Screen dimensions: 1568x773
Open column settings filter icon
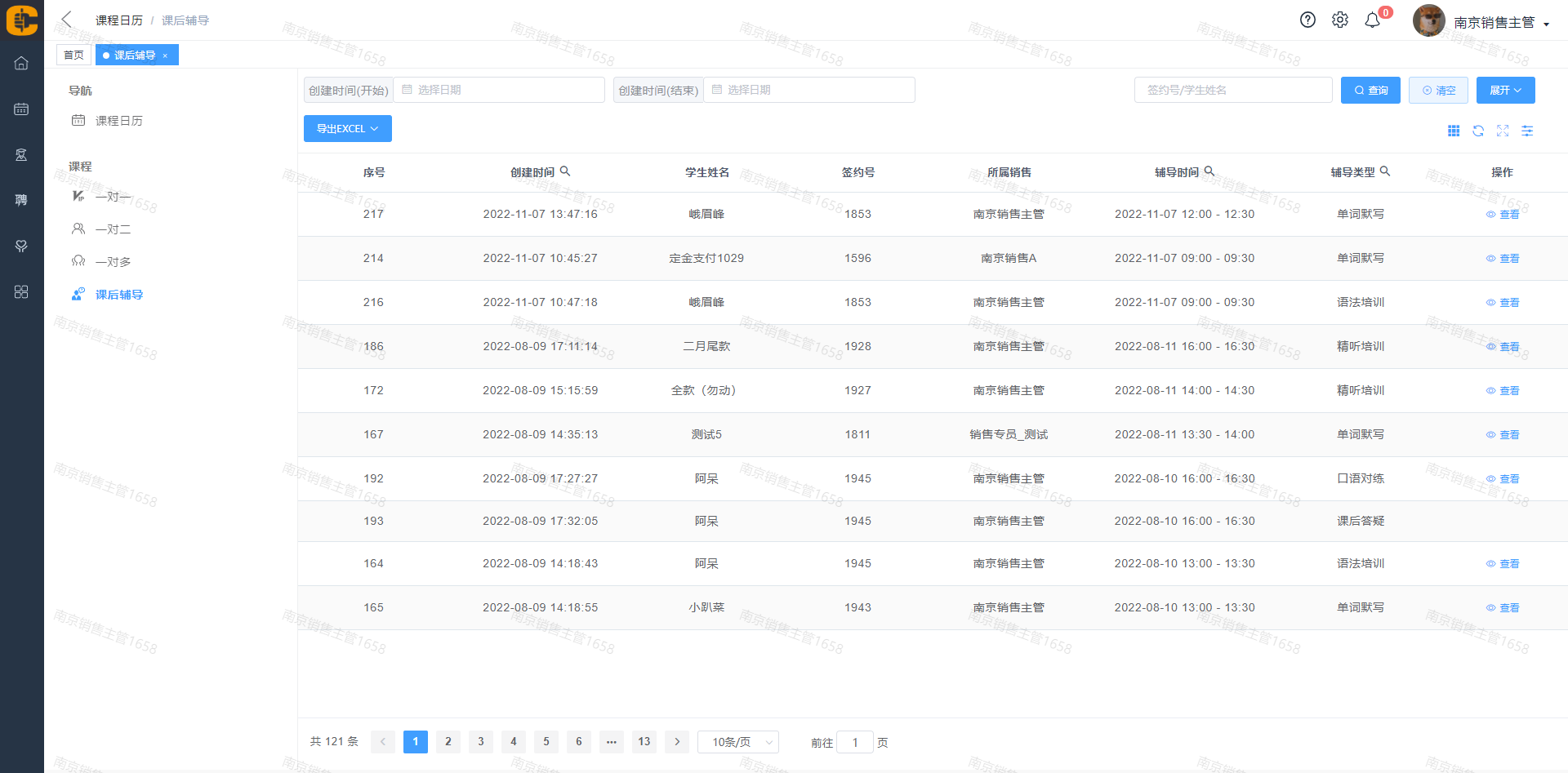(1527, 131)
